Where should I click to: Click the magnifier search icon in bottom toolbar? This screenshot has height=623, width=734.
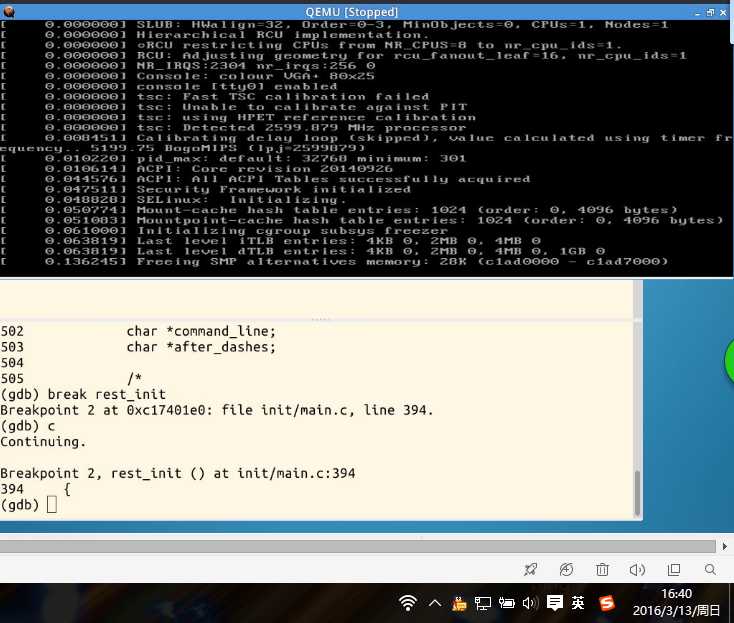[x=710, y=569]
